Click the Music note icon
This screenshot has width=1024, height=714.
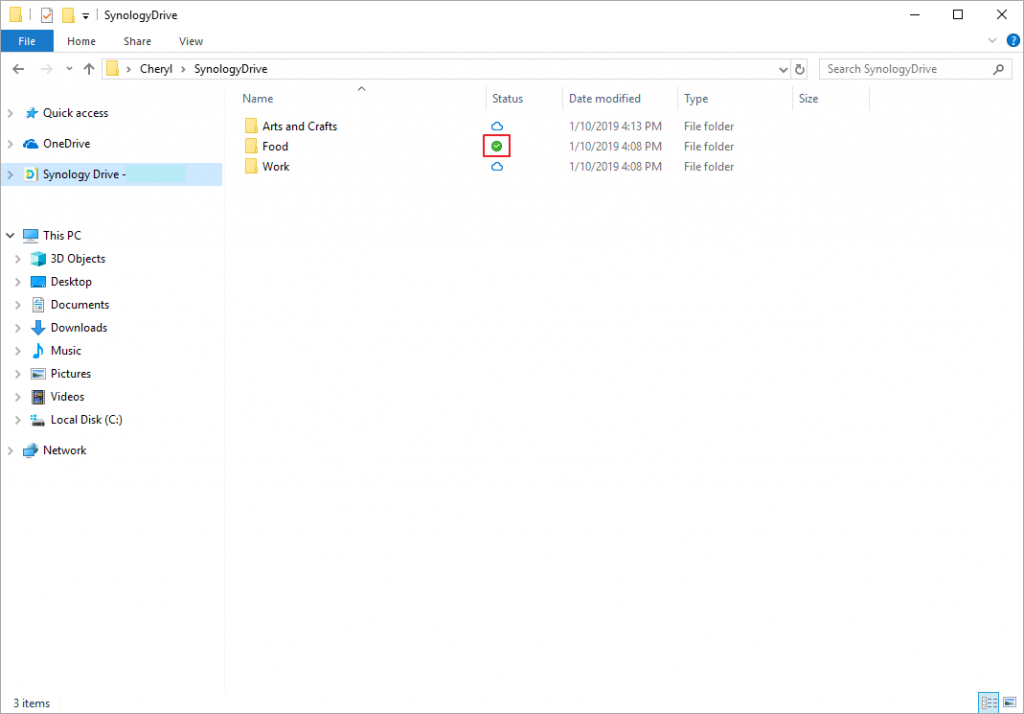39,351
